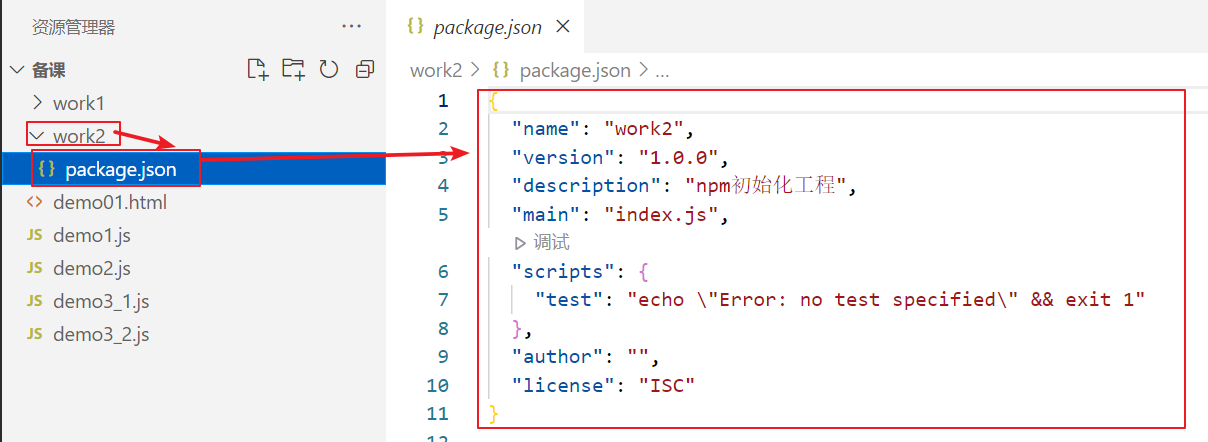Open demo3_1.js in the editor

click(x=101, y=301)
